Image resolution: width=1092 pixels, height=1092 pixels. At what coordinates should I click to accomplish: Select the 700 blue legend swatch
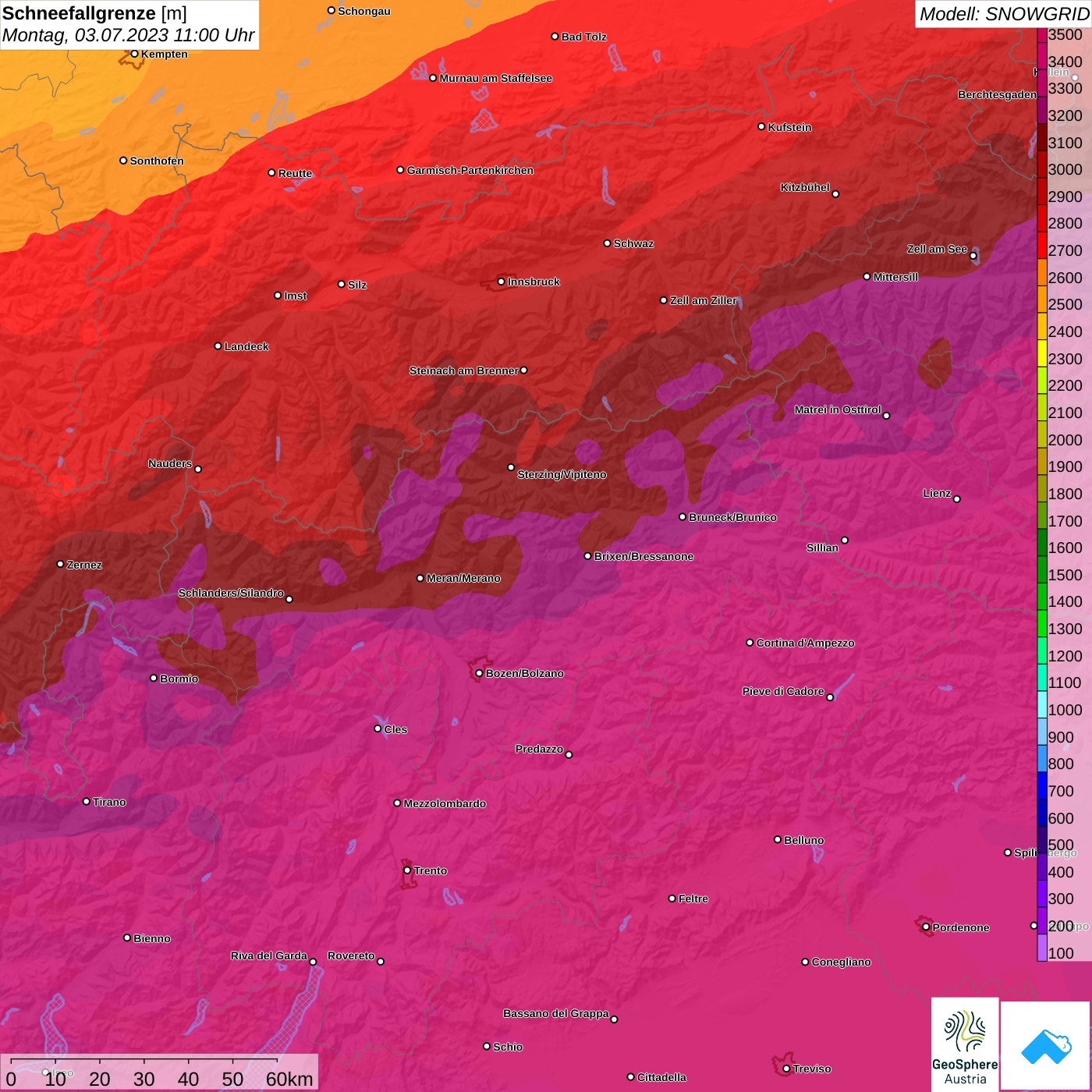tap(1042, 785)
